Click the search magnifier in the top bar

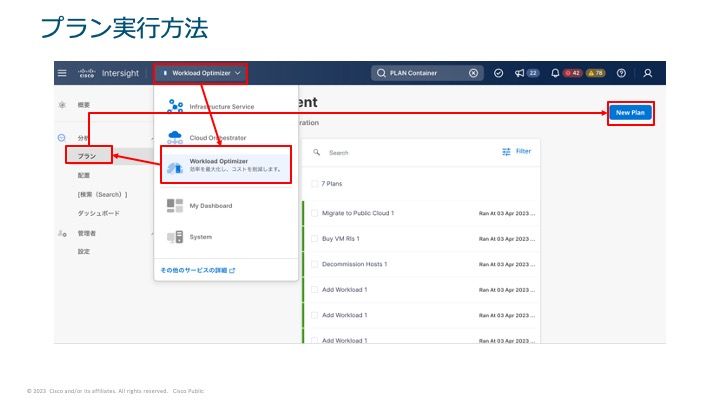(381, 73)
